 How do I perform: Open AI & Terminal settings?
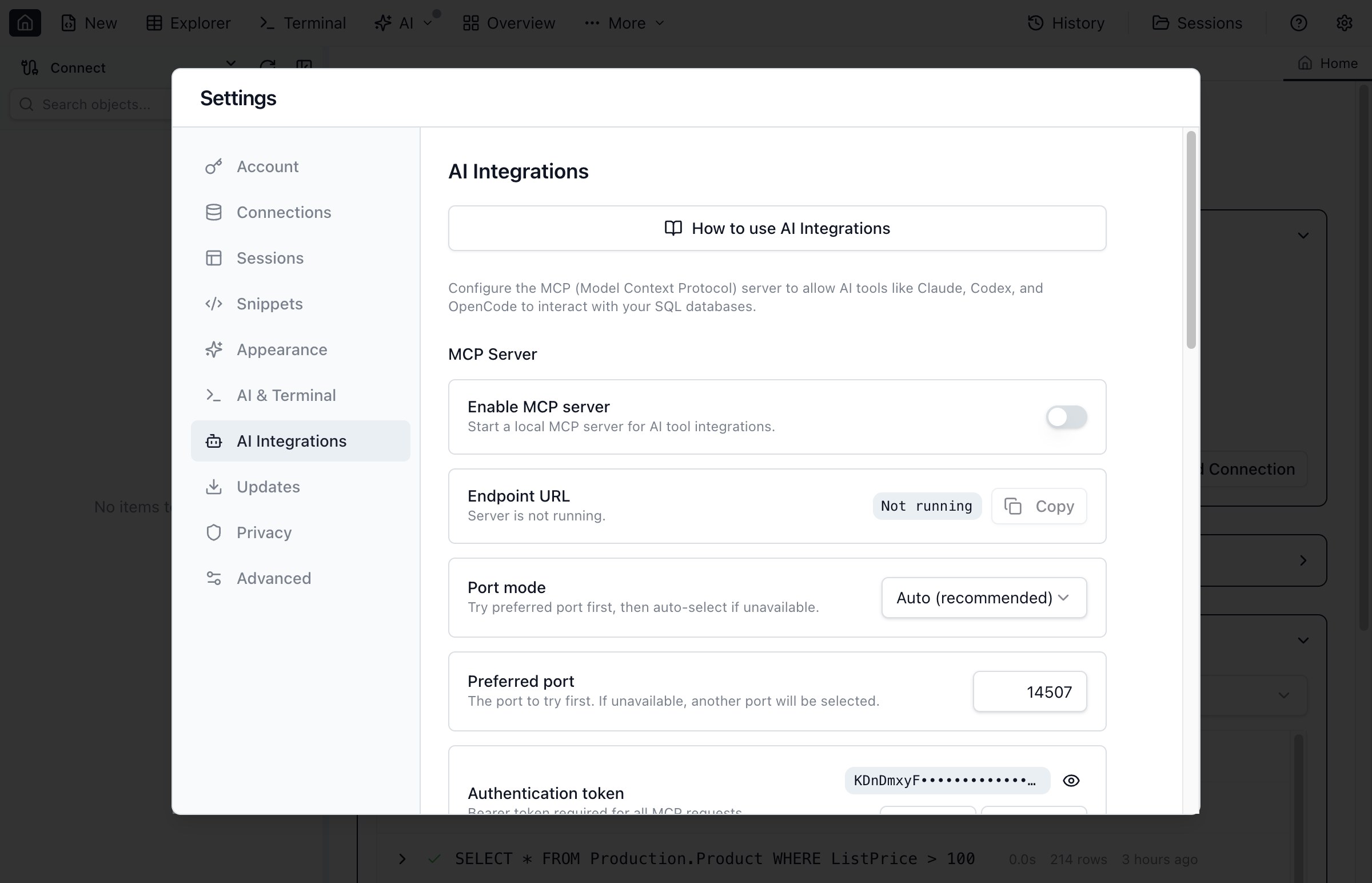(286, 395)
